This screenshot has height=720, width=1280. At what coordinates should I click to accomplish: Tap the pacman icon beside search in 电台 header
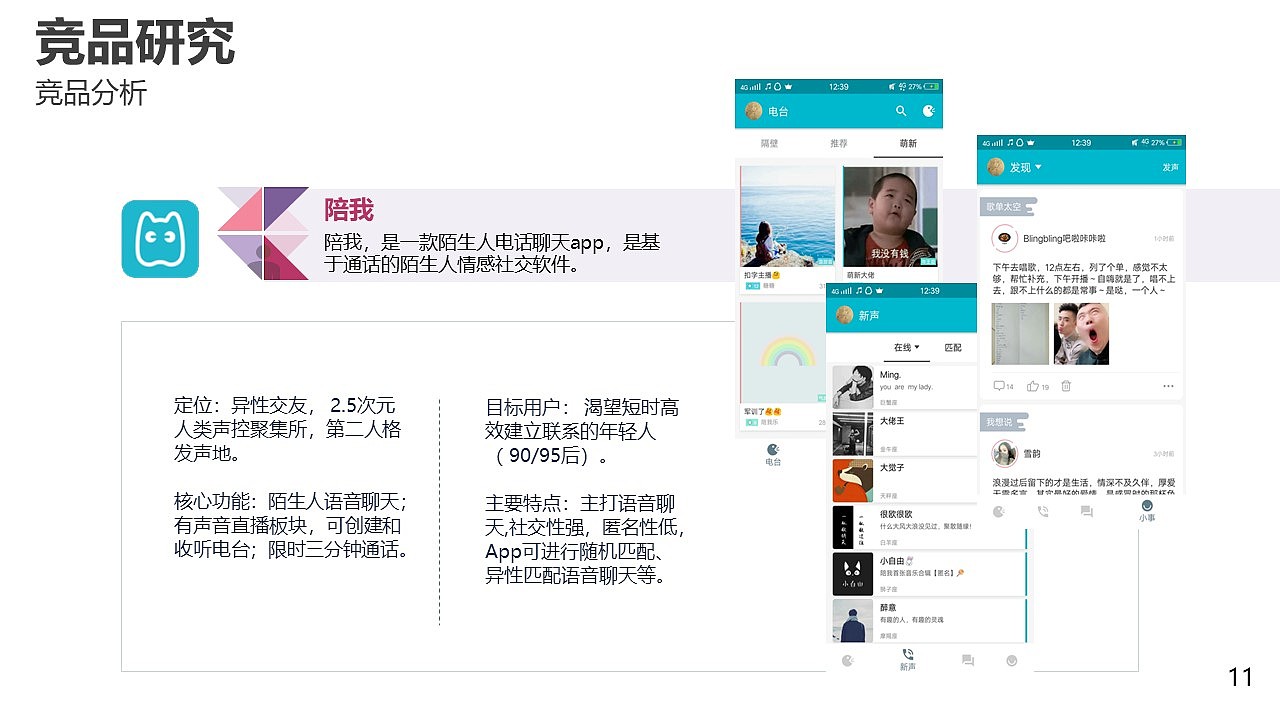[x=929, y=111]
